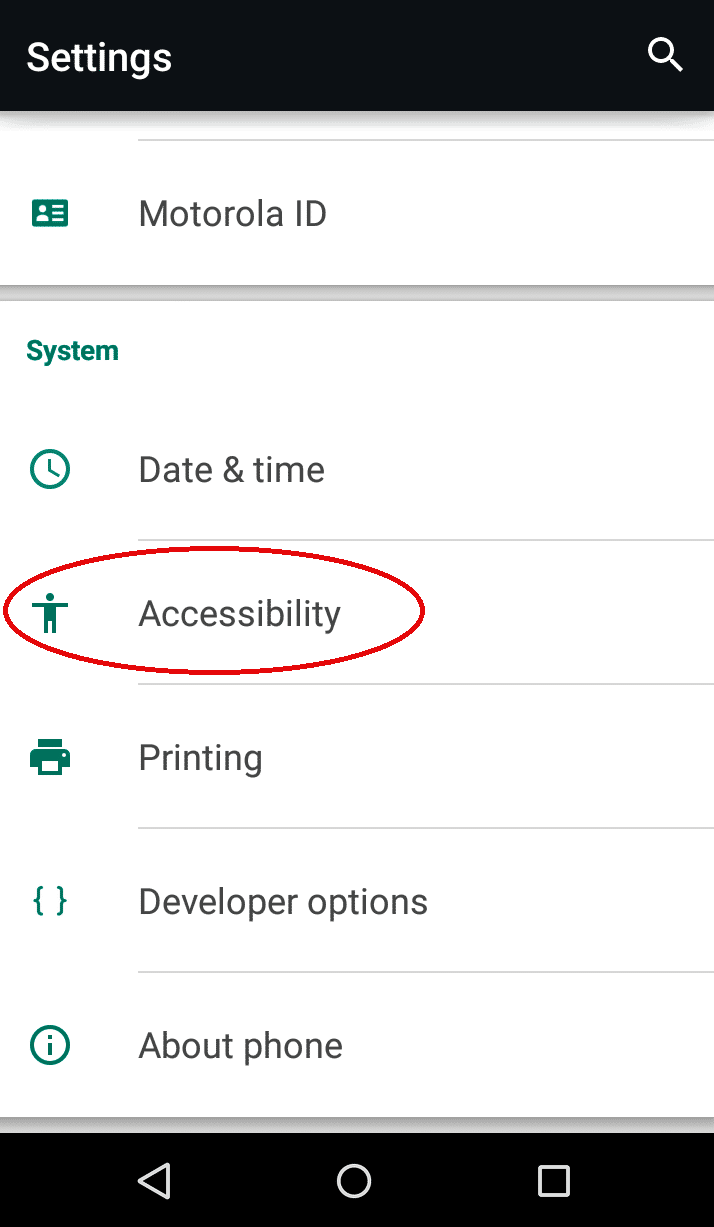The height and width of the screenshot is (1227, 714).
Task: Tap the Date & time clock icon
Action: tap(50, 469)
